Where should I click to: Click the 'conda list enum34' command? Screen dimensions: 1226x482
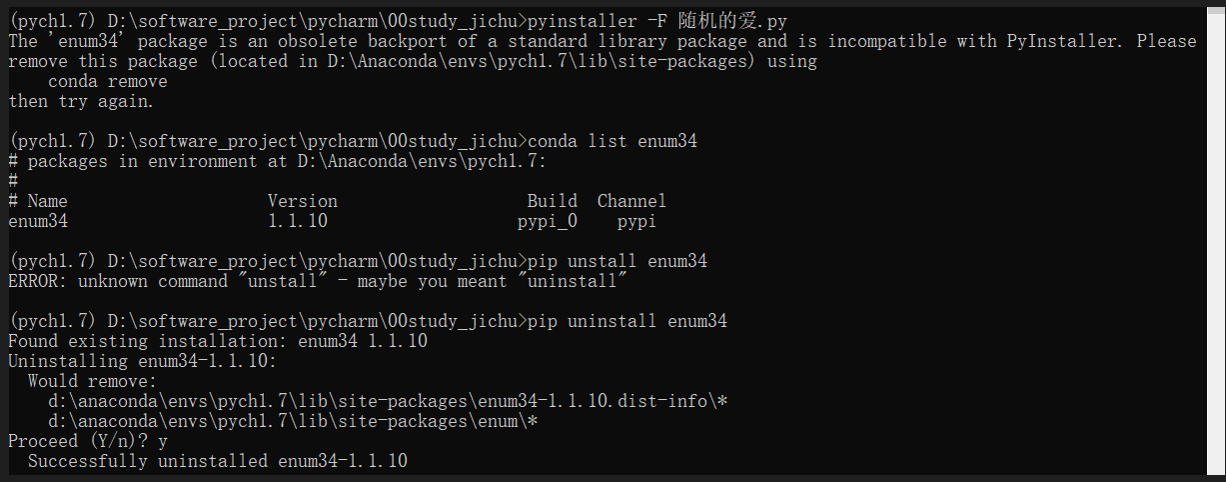[612, 141]
